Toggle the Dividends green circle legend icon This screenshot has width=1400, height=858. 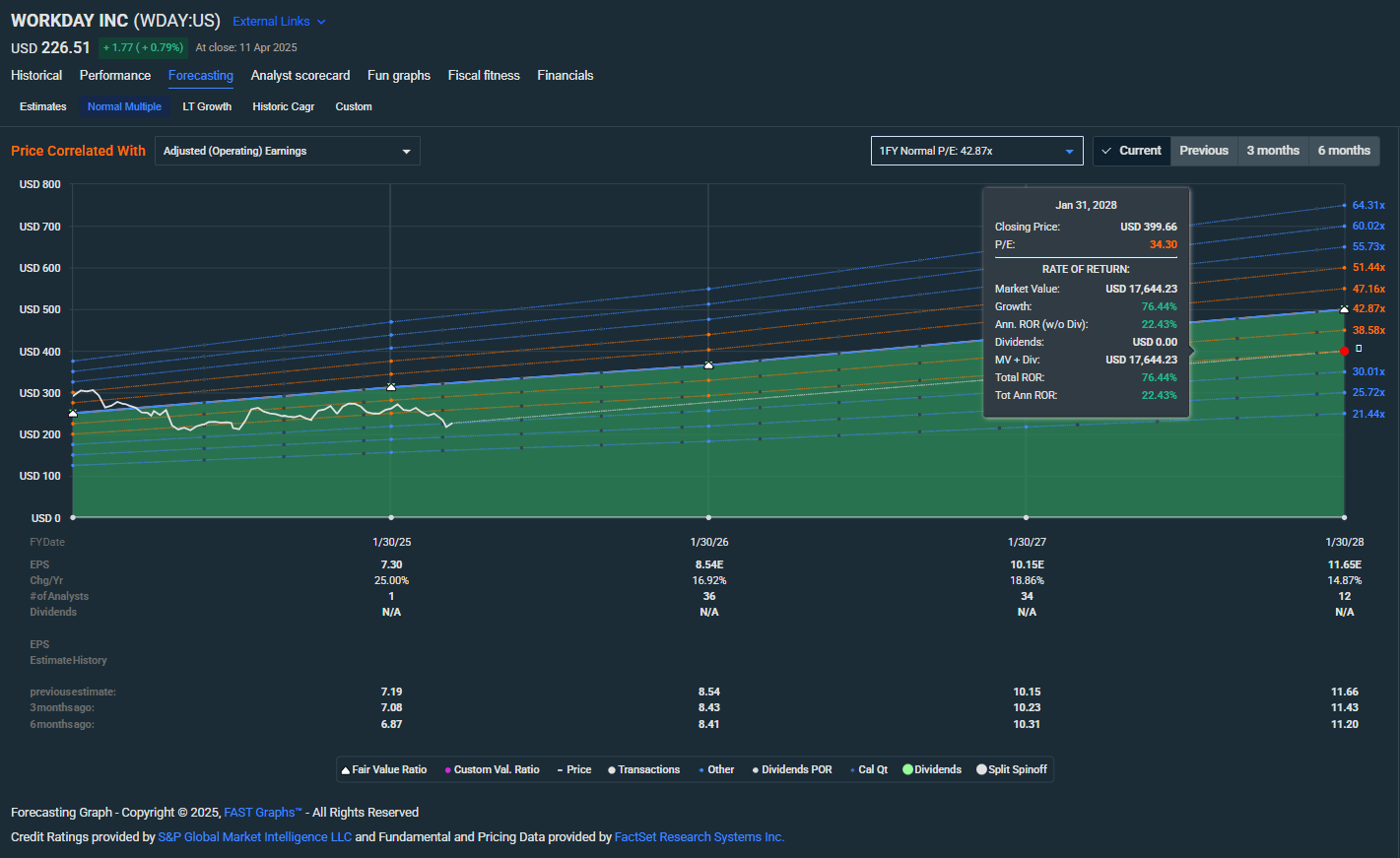(907, 769)
